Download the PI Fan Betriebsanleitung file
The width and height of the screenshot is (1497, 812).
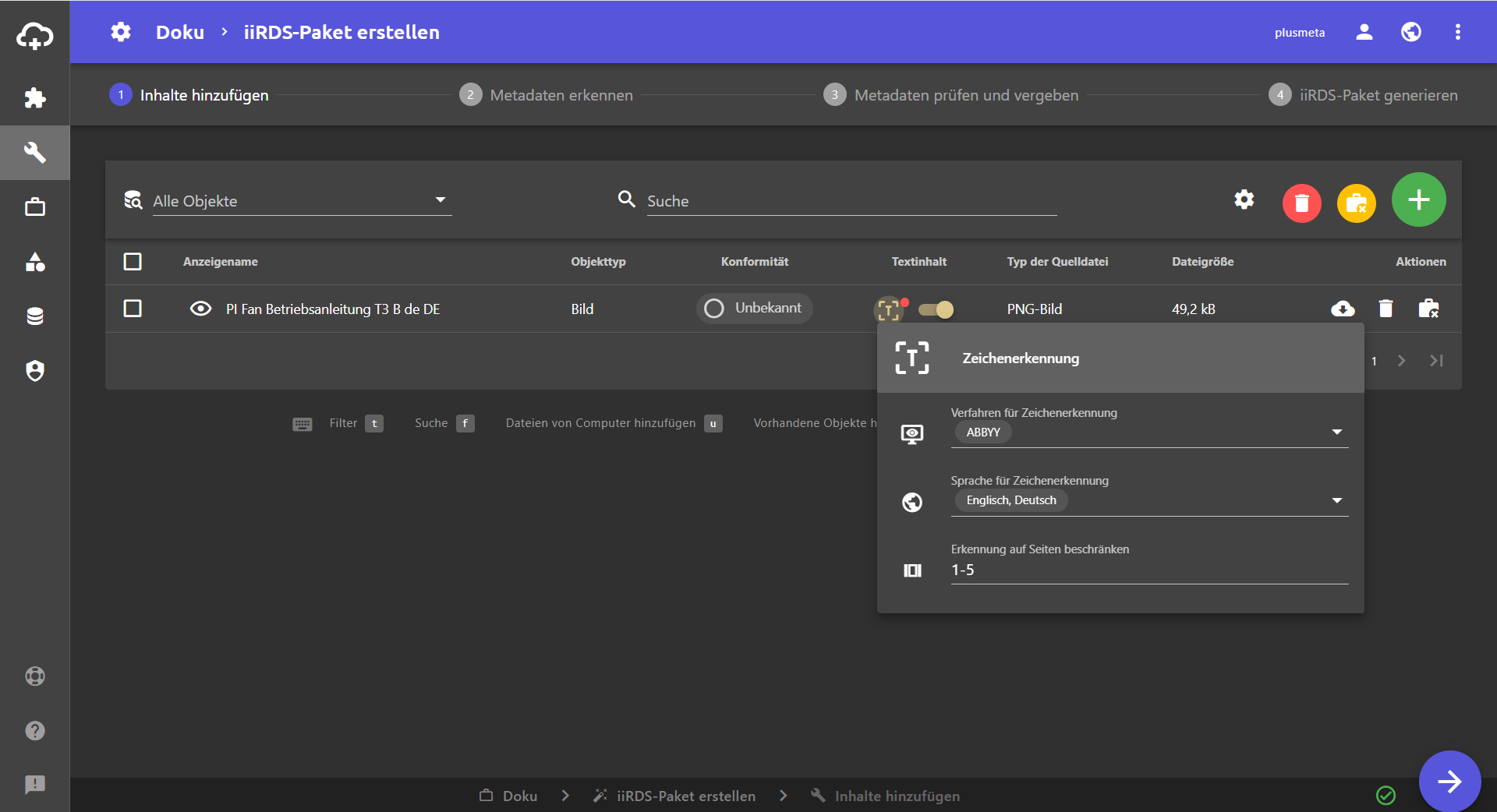pos(1343,309)
